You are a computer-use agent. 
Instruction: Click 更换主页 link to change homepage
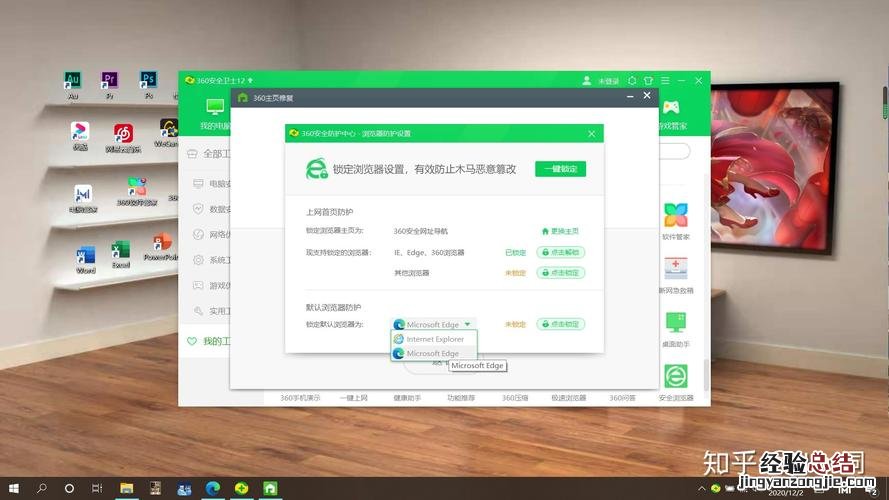pos(560,231)
